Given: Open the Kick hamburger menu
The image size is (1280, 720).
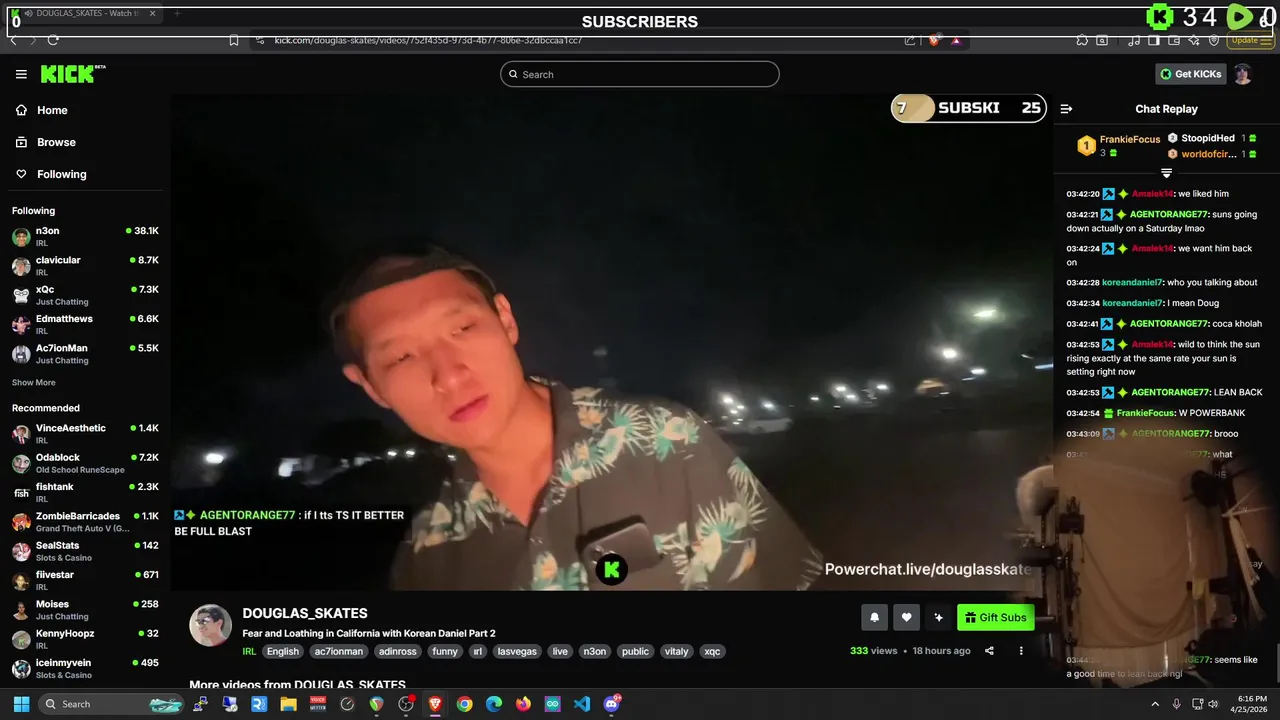Looking at the screenshot, I should tap(21, 74).
